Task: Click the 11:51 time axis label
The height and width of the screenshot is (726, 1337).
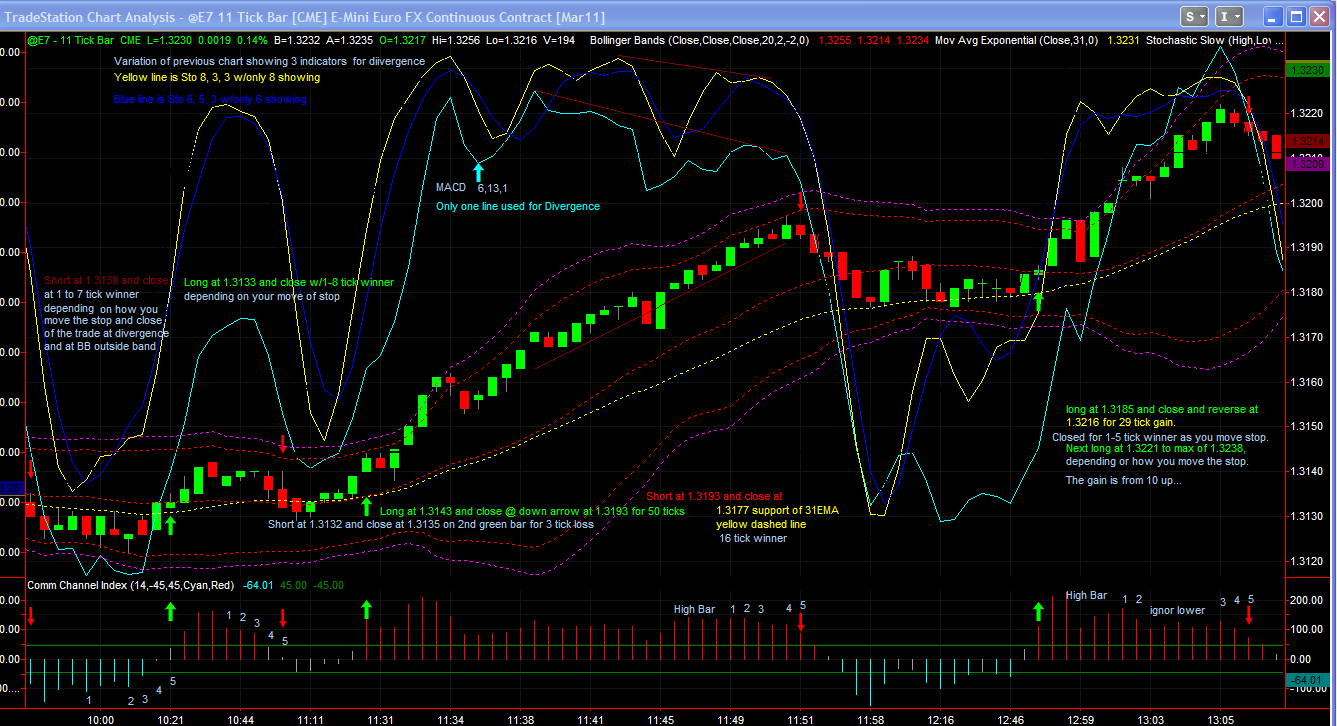Action: 801,719
